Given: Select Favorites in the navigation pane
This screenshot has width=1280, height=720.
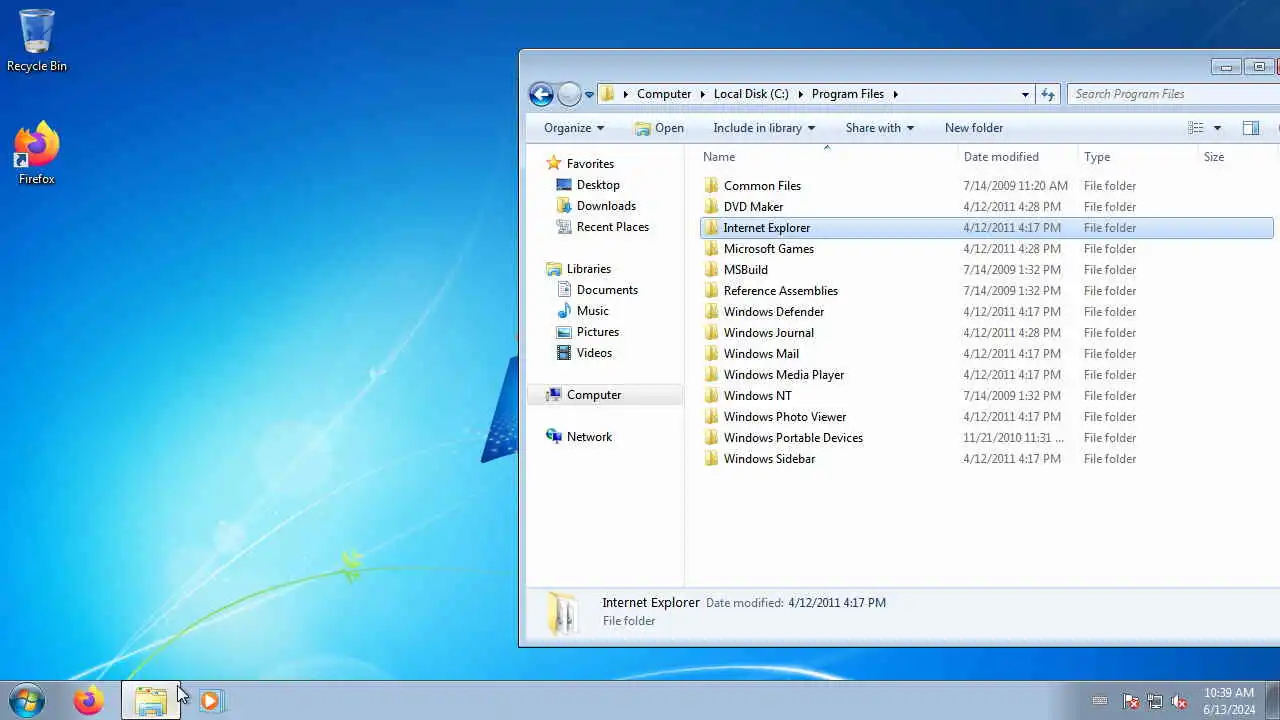Looking at the screenshot, I should coord(590,164).
